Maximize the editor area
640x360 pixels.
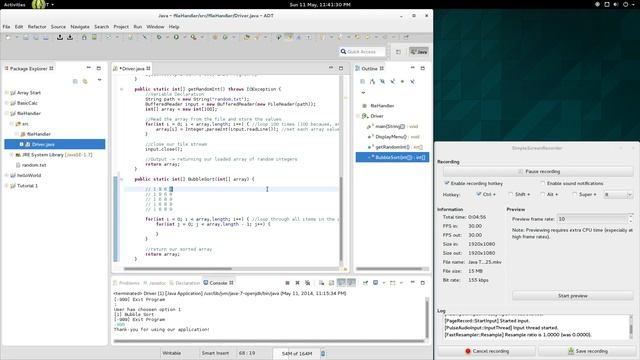point(341,68)
